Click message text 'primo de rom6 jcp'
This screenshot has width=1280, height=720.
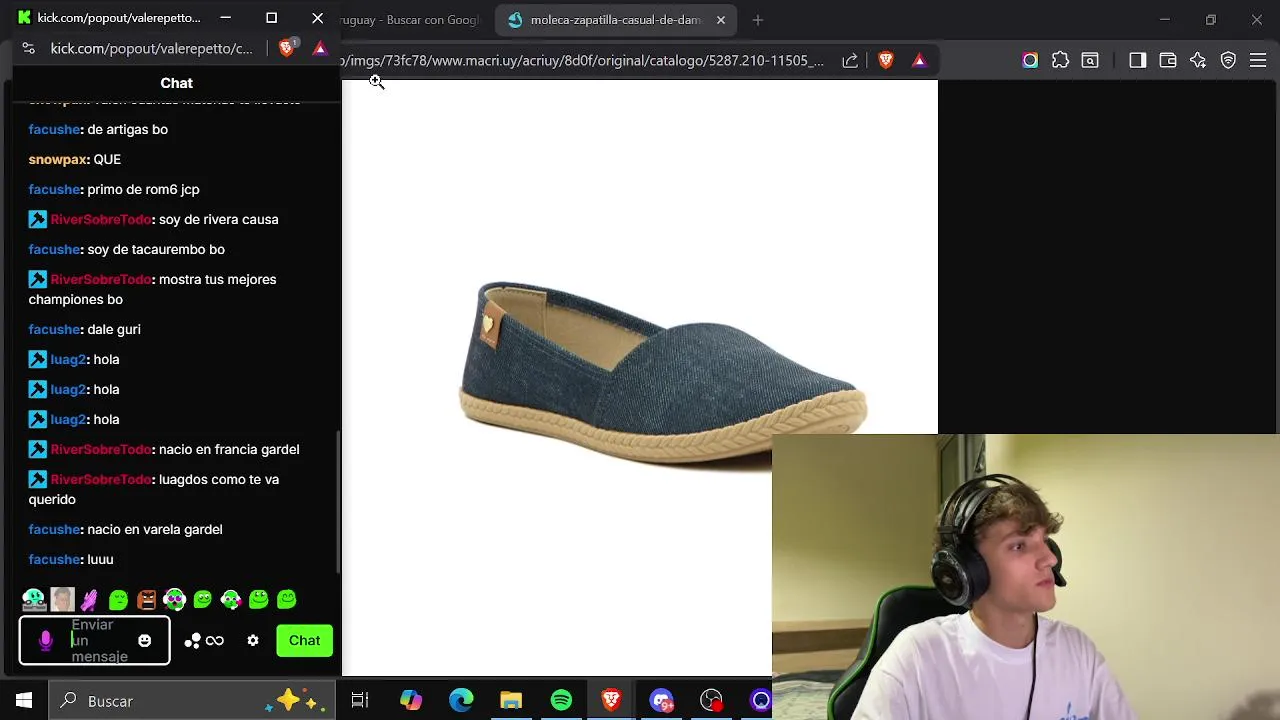coord(144,189)
